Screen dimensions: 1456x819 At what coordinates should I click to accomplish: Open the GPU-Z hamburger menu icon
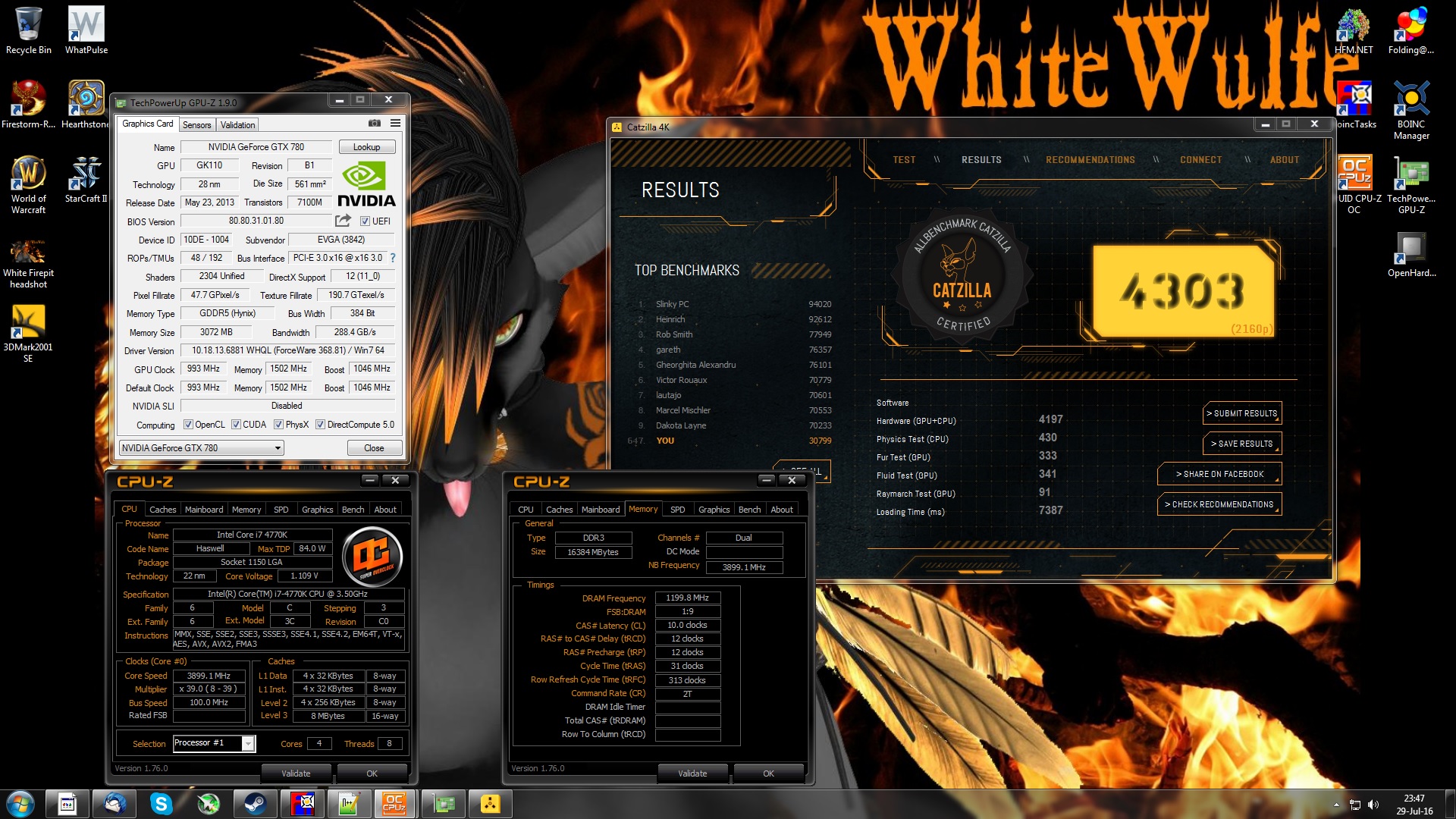(x=395, y=124)
